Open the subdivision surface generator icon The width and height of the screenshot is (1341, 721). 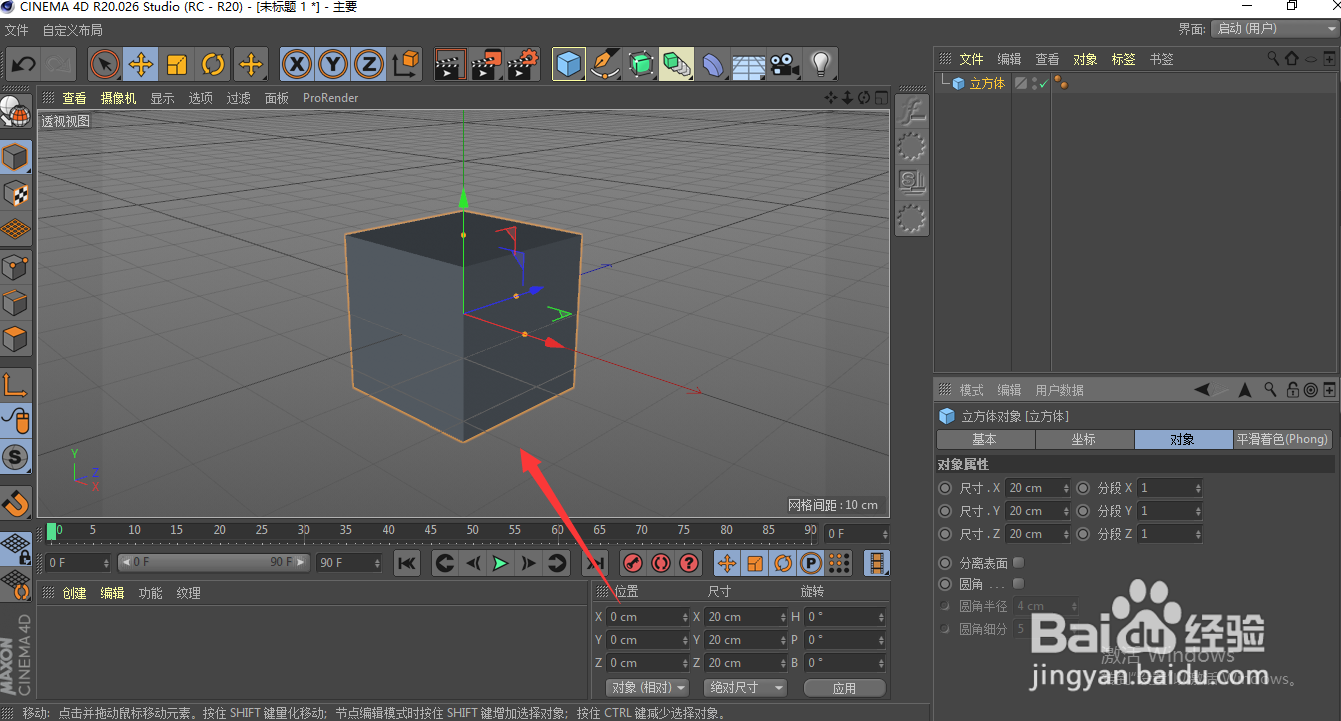click(x=640, y=65)
